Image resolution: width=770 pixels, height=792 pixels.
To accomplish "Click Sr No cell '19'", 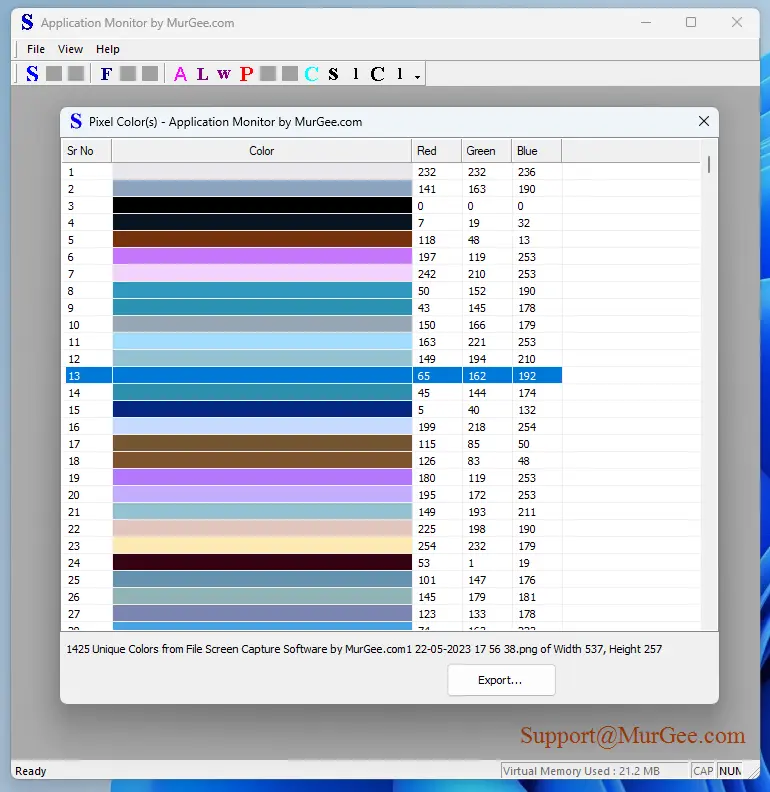I will (74, 478).
